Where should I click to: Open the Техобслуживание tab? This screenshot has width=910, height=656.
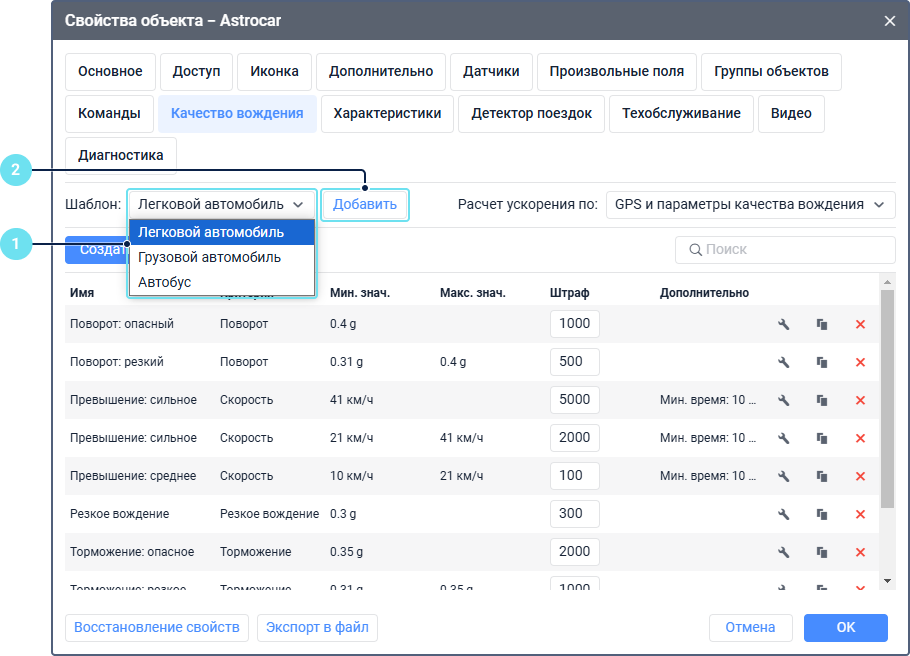coord(681,114)
